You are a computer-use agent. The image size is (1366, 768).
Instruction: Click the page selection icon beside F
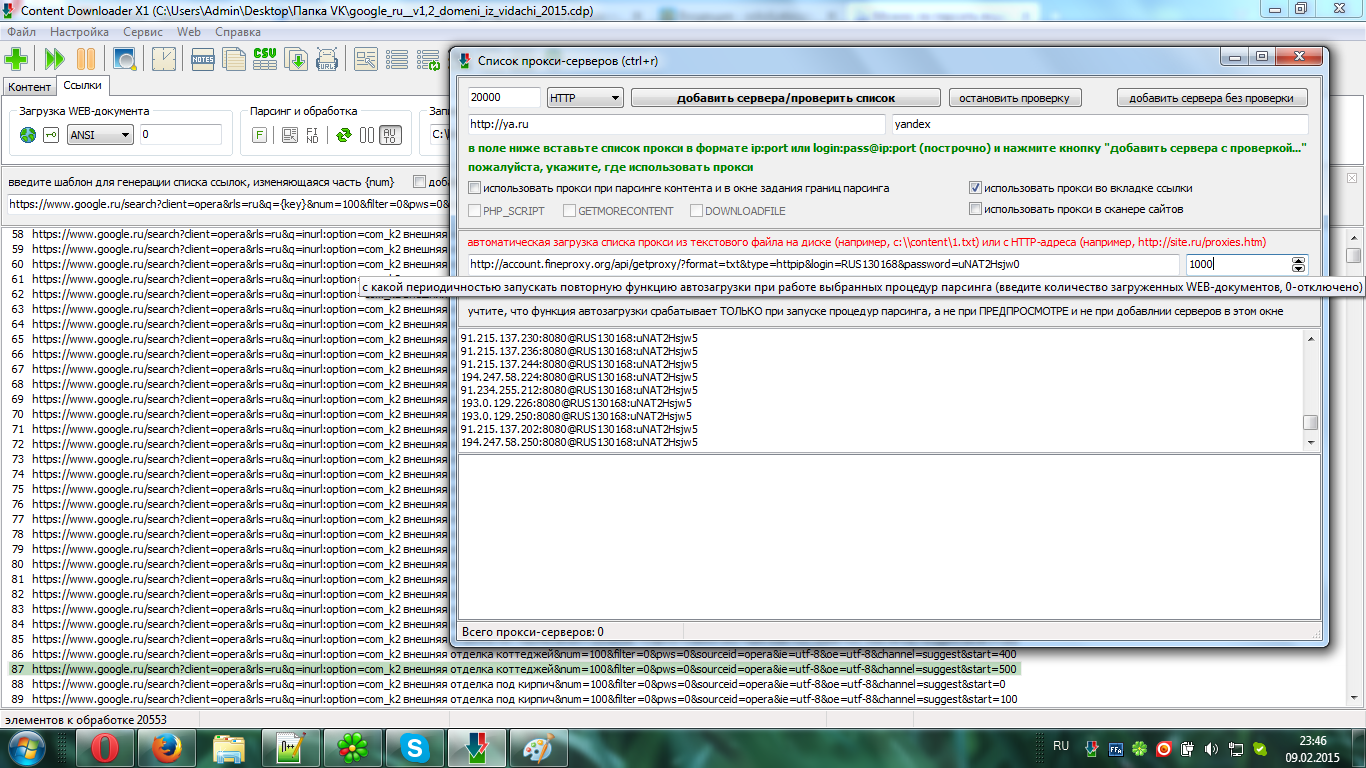290,135
